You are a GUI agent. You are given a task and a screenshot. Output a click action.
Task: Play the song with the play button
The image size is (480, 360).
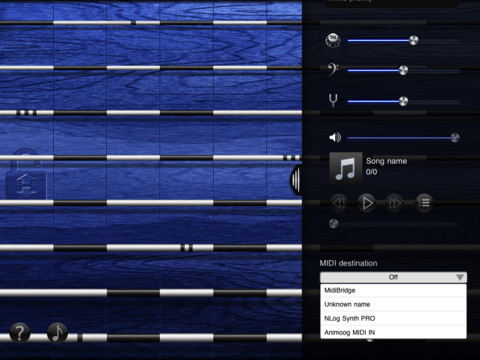[367, 203]
